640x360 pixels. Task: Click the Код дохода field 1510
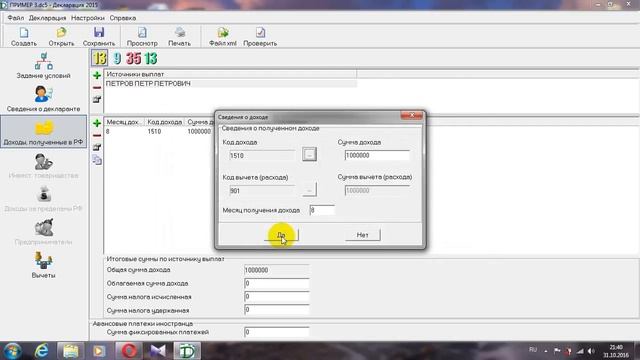pyautogui.click(x=262, y=156)
